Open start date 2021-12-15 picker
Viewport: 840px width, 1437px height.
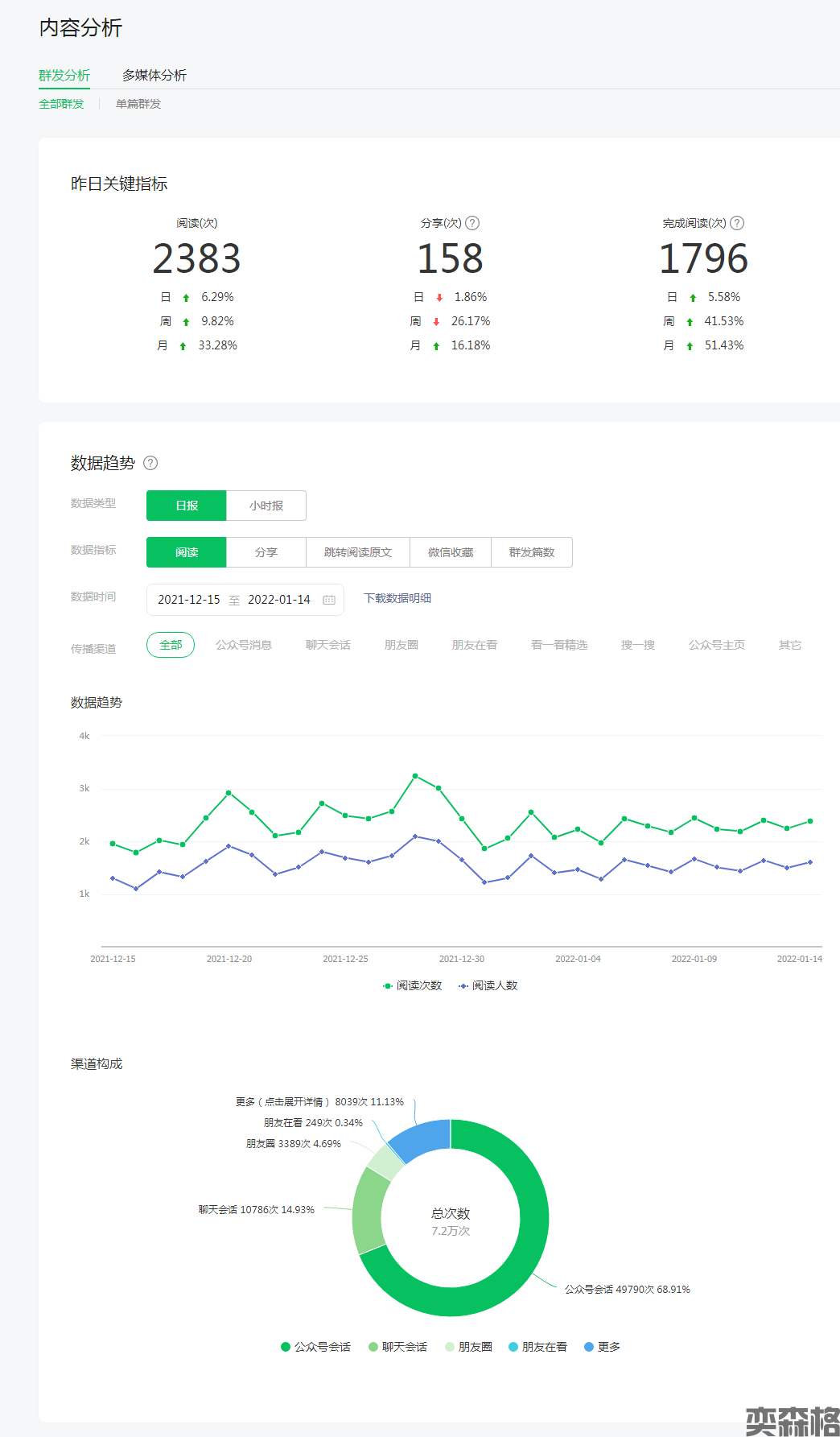click(189, 600)
